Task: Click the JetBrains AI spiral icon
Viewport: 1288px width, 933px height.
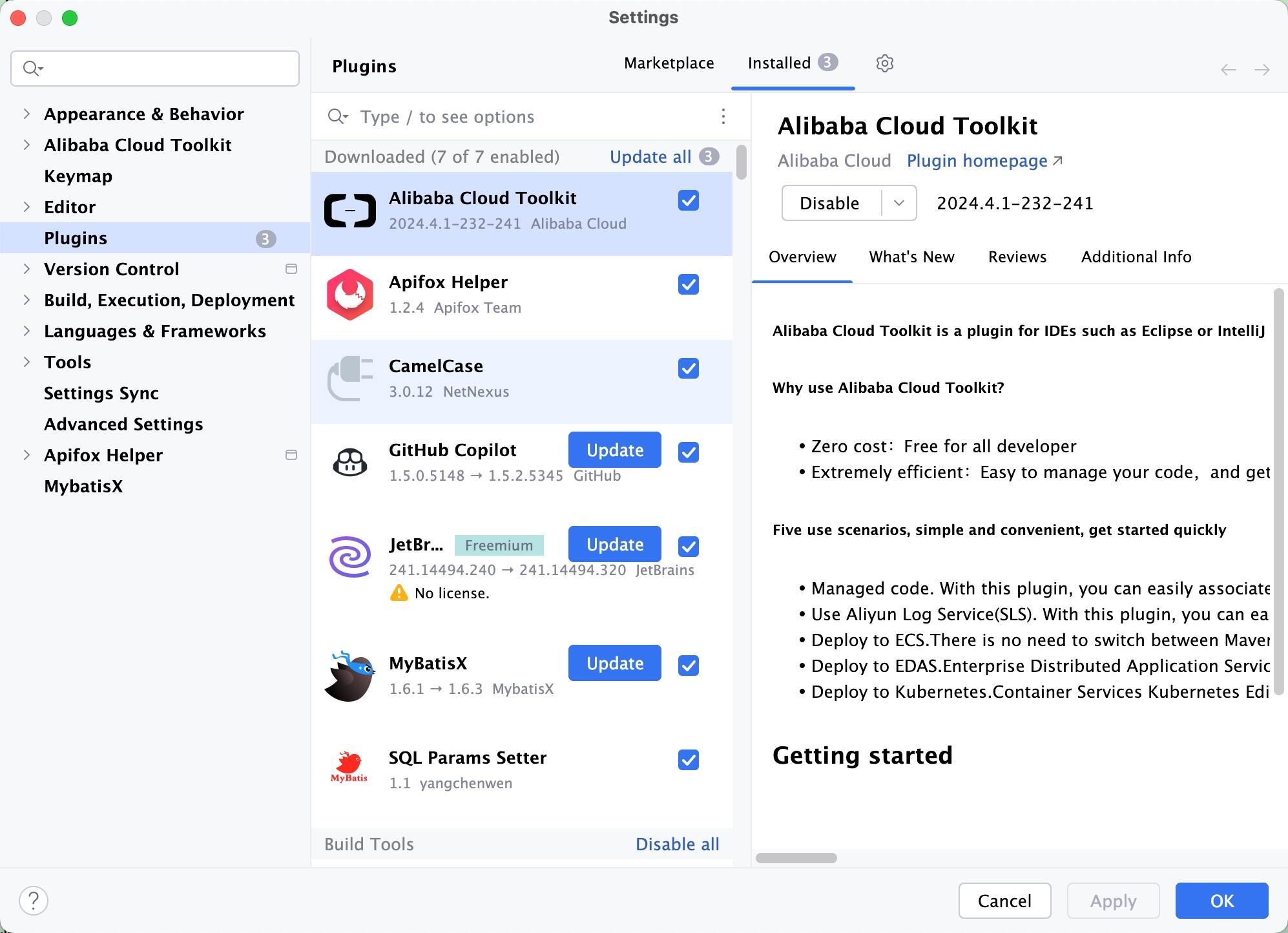Action: pos(349,557)
